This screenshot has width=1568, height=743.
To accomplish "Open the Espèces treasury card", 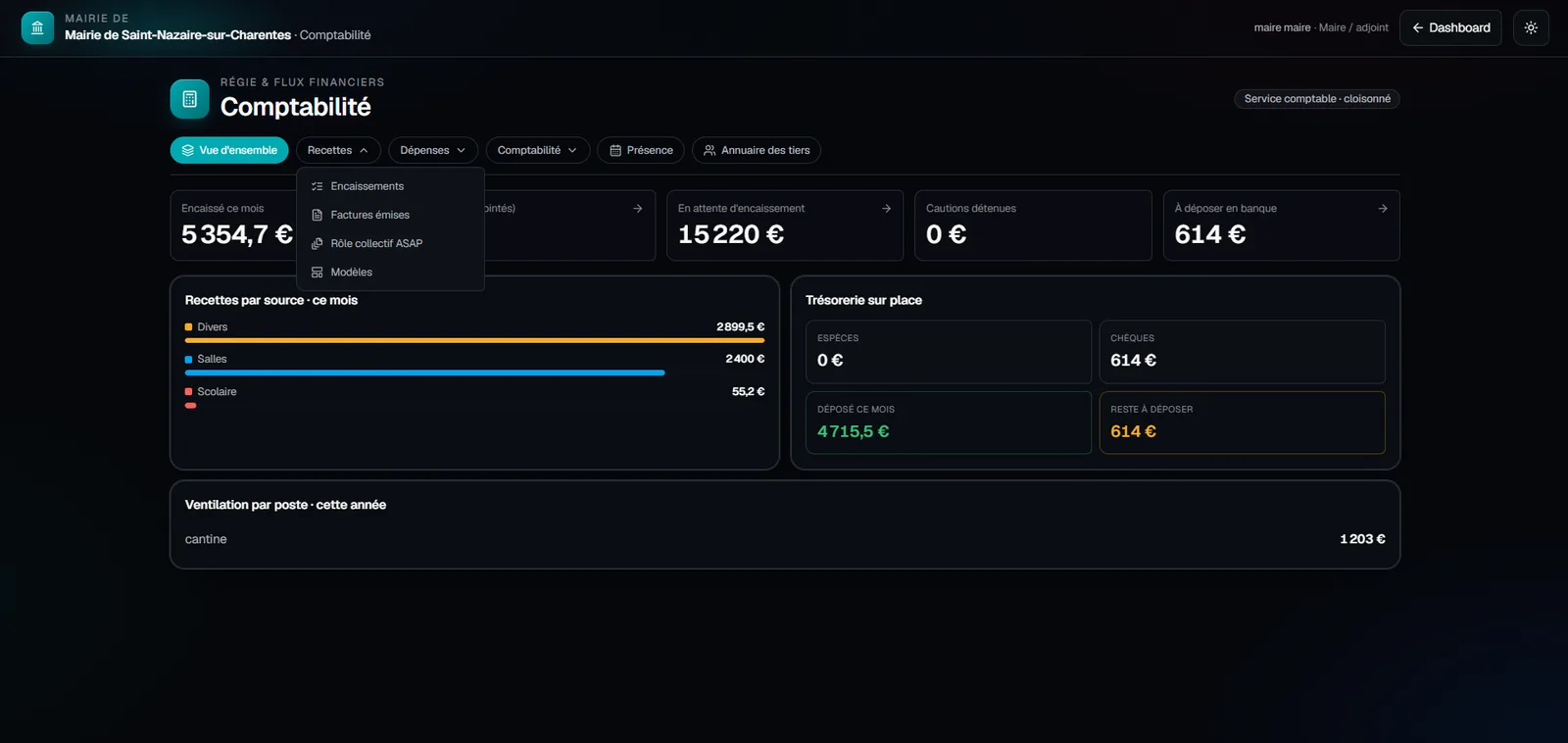I will 949,352.
